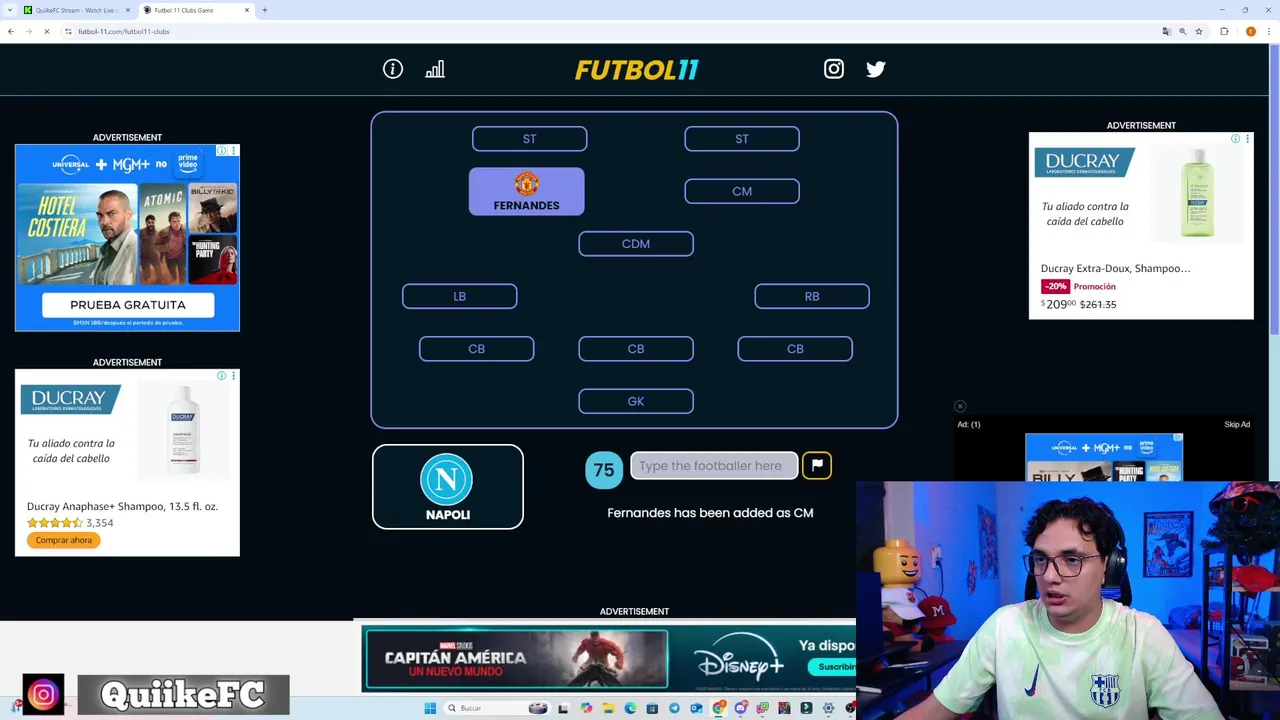
Task: Click 'Fernandes has been added as CM' message
Action: (x=710, y=513)
